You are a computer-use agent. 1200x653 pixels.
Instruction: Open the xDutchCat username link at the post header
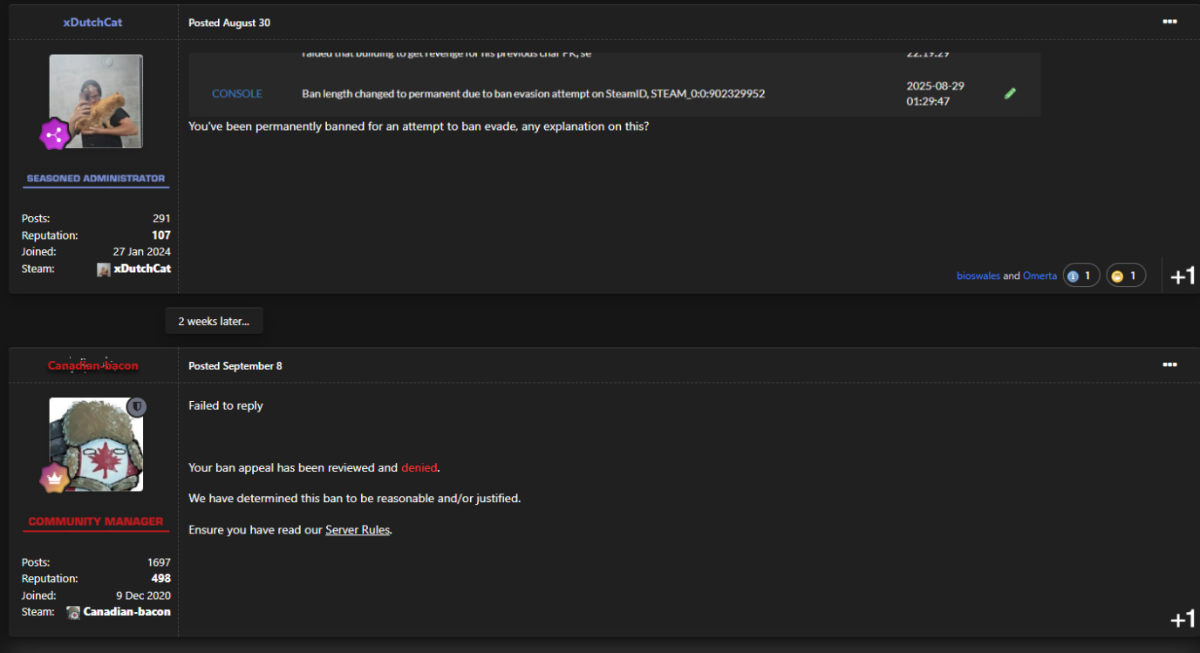[x=93, y=22]
